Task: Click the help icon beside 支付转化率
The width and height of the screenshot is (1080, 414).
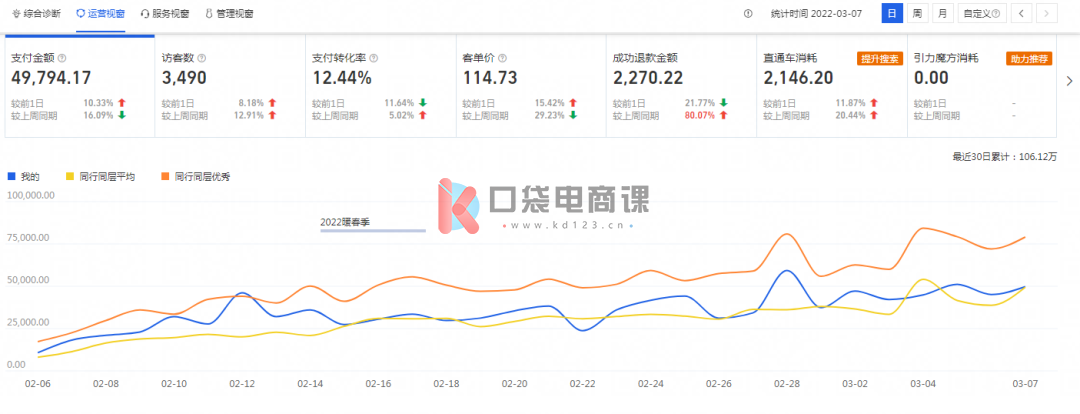Action: coord(374,59)
